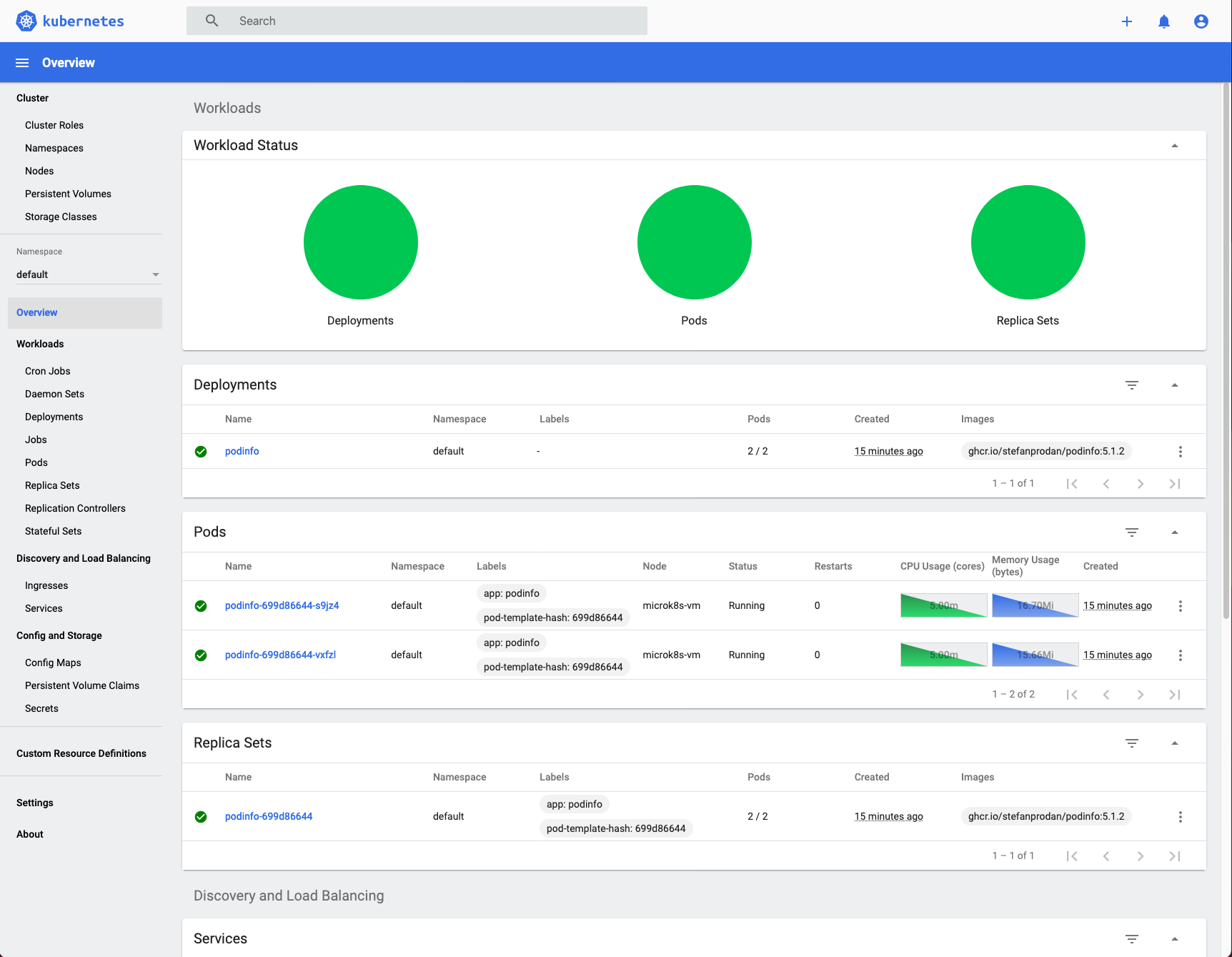Toggle the sidebar with hamburger icon

point(21,62)
